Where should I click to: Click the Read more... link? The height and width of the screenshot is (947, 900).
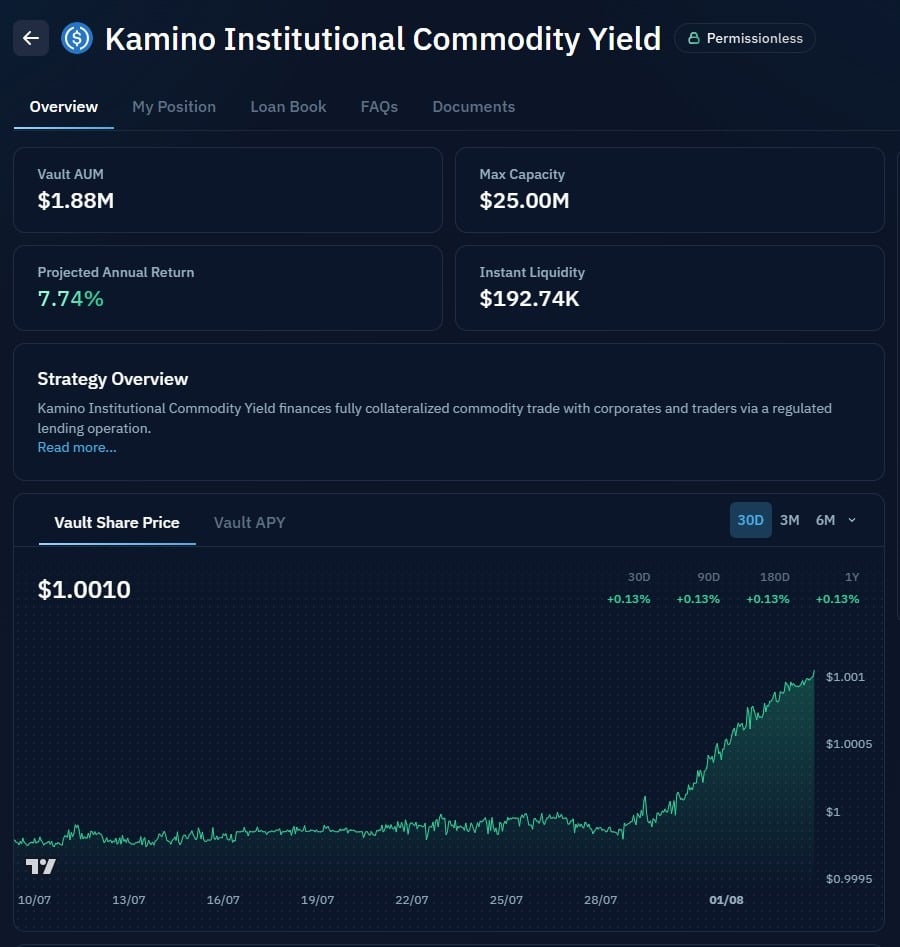77,448
